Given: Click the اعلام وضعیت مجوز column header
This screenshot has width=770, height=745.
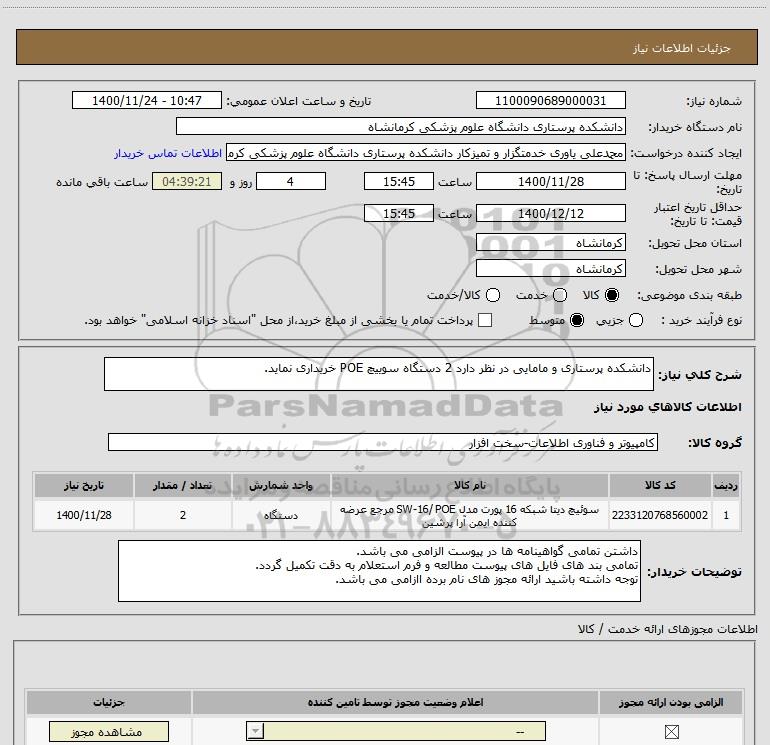Looking at the screenshot, I should (x=395, y=702).
